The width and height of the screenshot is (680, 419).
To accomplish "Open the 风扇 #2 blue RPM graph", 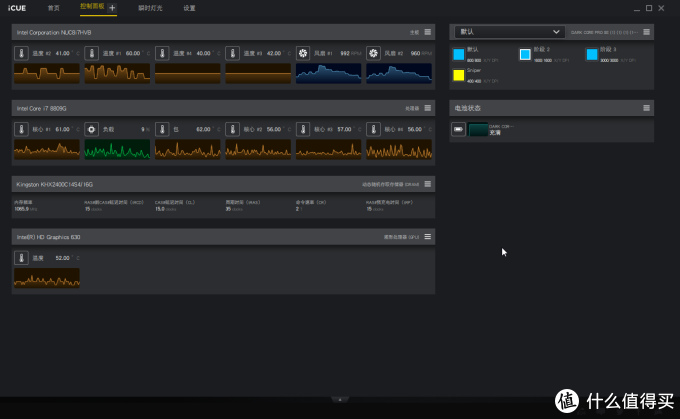I will pos(399,73).
